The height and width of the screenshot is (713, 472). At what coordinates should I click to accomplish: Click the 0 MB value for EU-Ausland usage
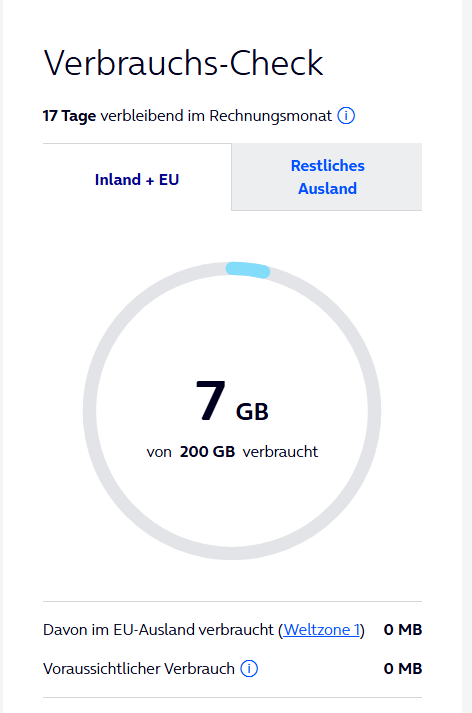(x=403, y=629)
